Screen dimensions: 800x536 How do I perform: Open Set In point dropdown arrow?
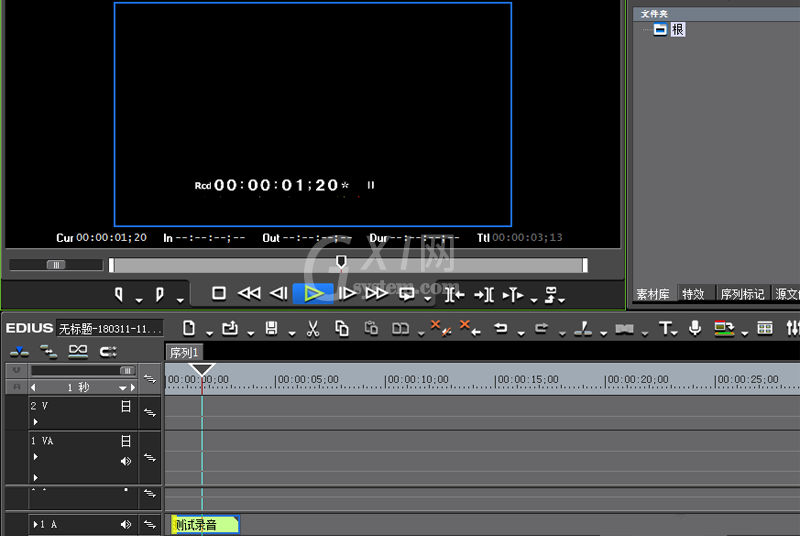(x=139, y=300)
